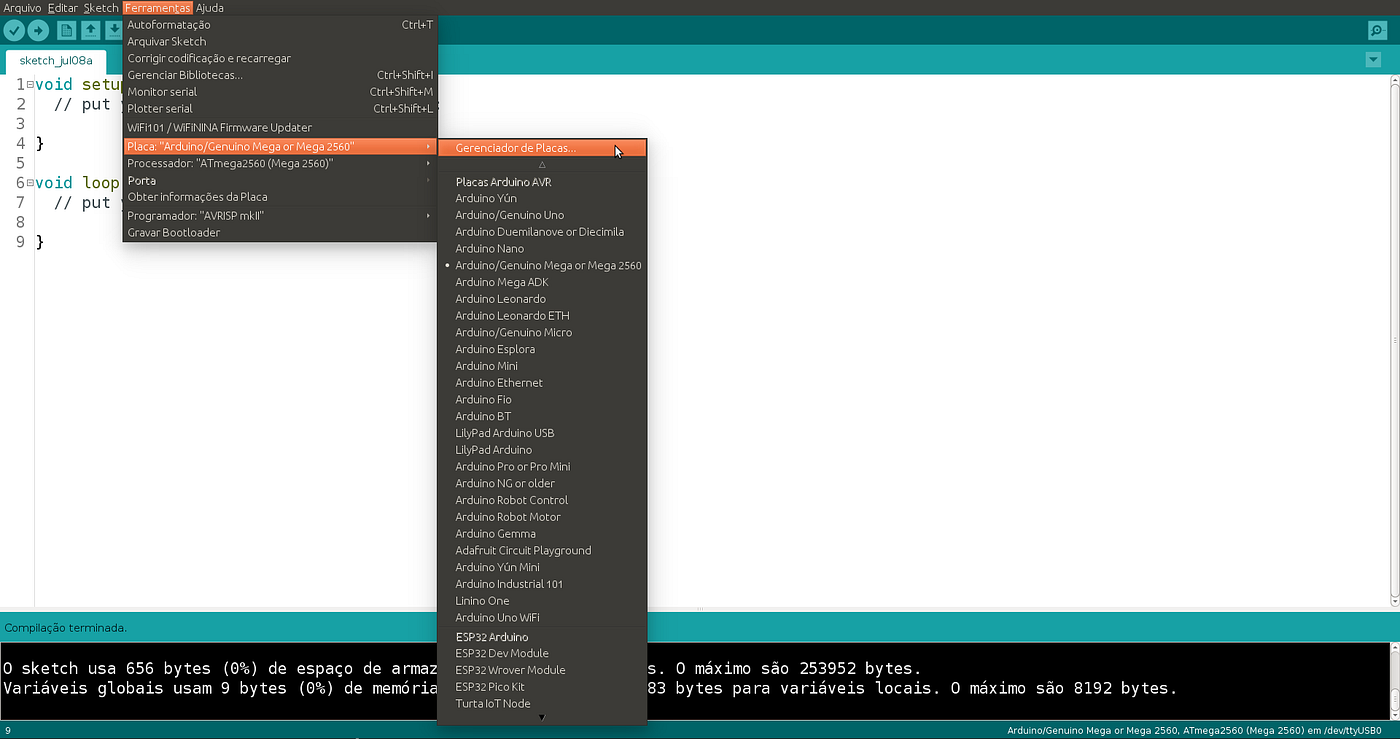Choose Gravar Bootloader from the menu
Image resolution: width=1400 pixels, height=739 pixels.
click(173, 232)
